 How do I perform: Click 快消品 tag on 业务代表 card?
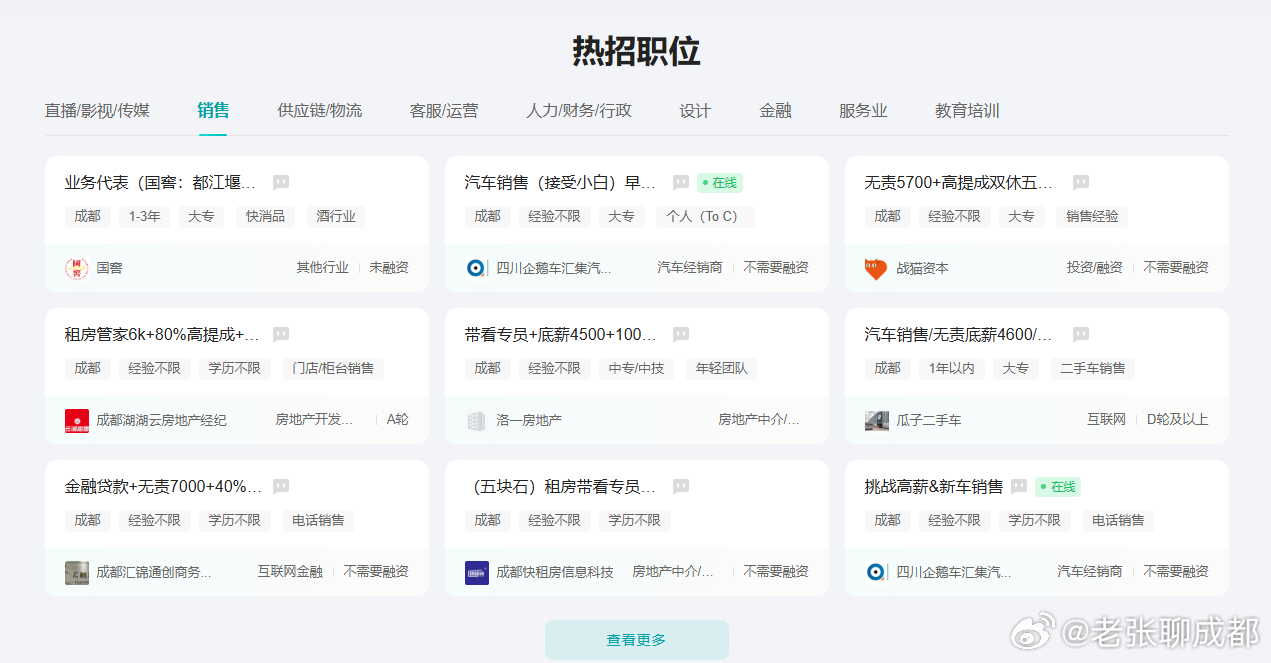tap(265, 216)
